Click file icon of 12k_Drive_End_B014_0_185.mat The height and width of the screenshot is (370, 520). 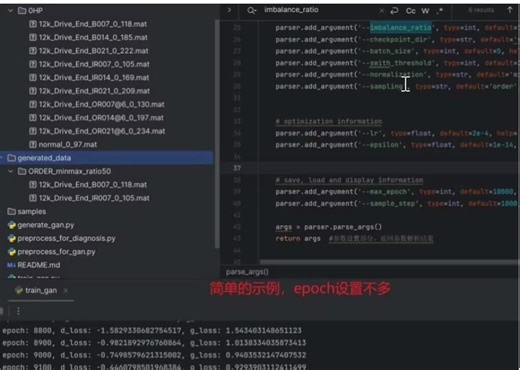(x=33, y=37)
